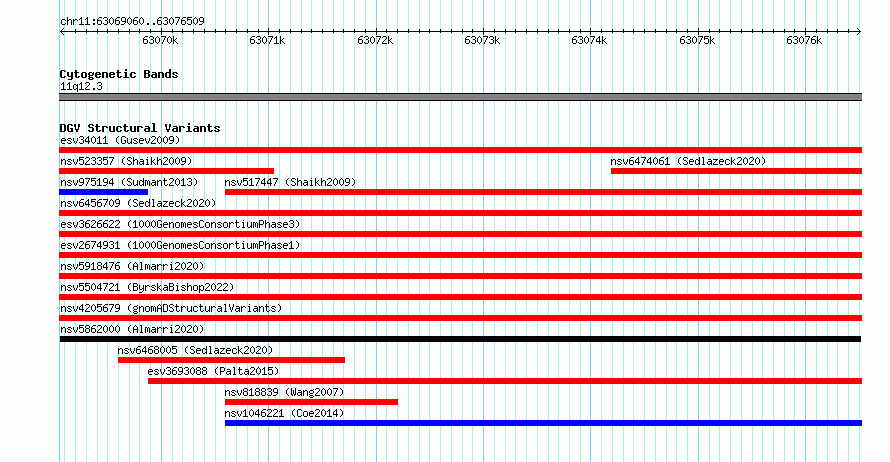Click the 63076k ruler position
This screenshot has width=890, height=462.
(804, 40)
